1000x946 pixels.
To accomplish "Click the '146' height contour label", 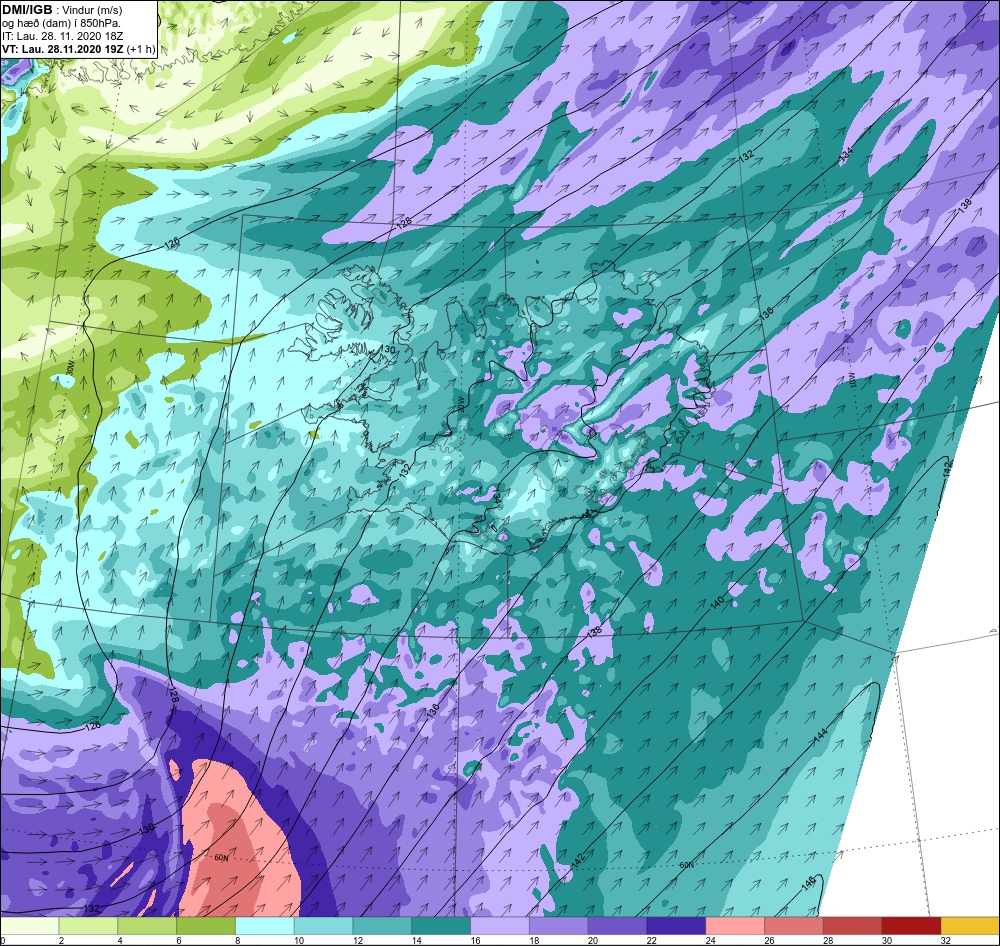I will pos(809,884).
